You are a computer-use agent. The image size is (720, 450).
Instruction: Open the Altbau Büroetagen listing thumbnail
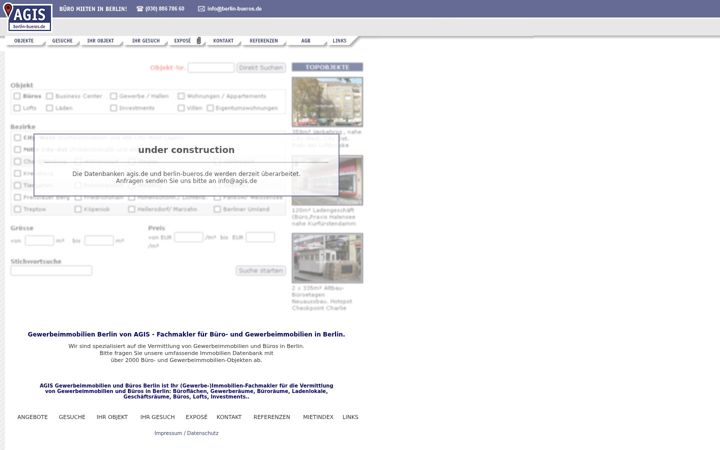pyautogui.click(x=327, y=258)
